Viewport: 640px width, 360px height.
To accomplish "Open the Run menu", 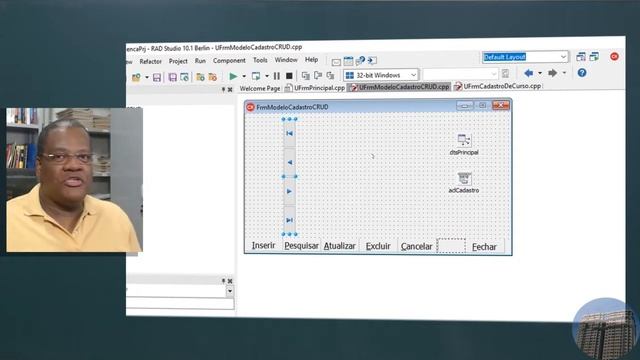I will tap(200, 61).
